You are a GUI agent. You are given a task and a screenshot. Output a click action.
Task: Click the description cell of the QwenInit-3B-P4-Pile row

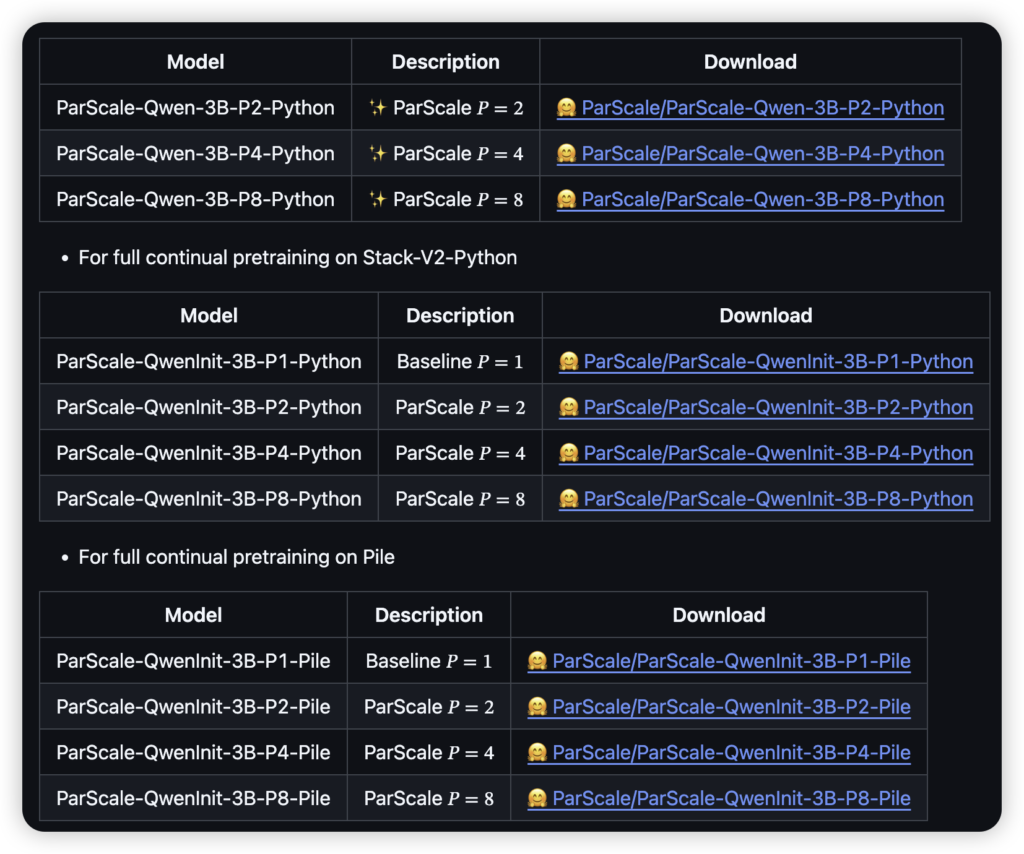(429, 752)
